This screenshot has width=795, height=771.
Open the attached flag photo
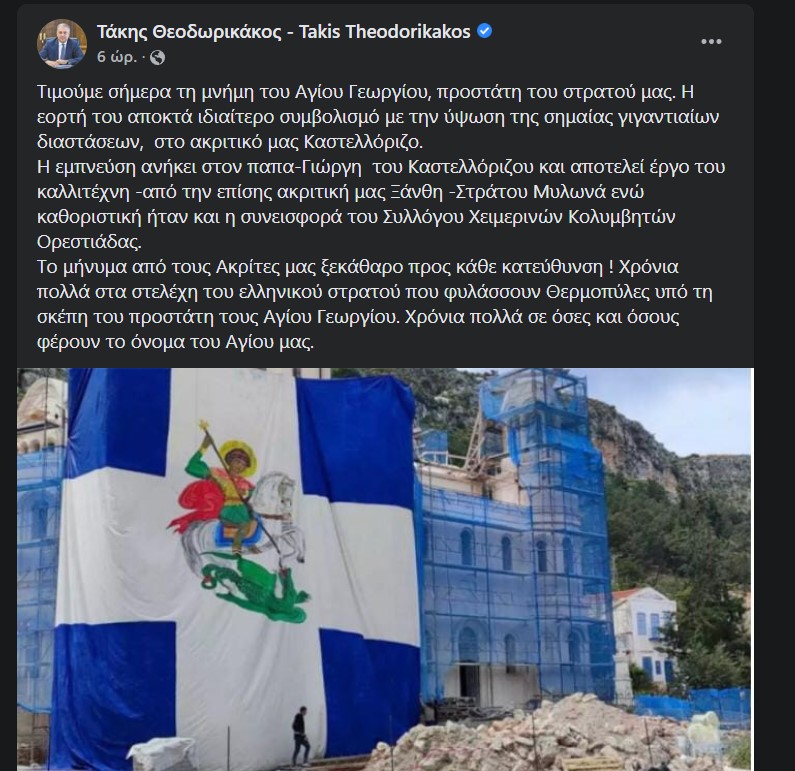point(385,569)
